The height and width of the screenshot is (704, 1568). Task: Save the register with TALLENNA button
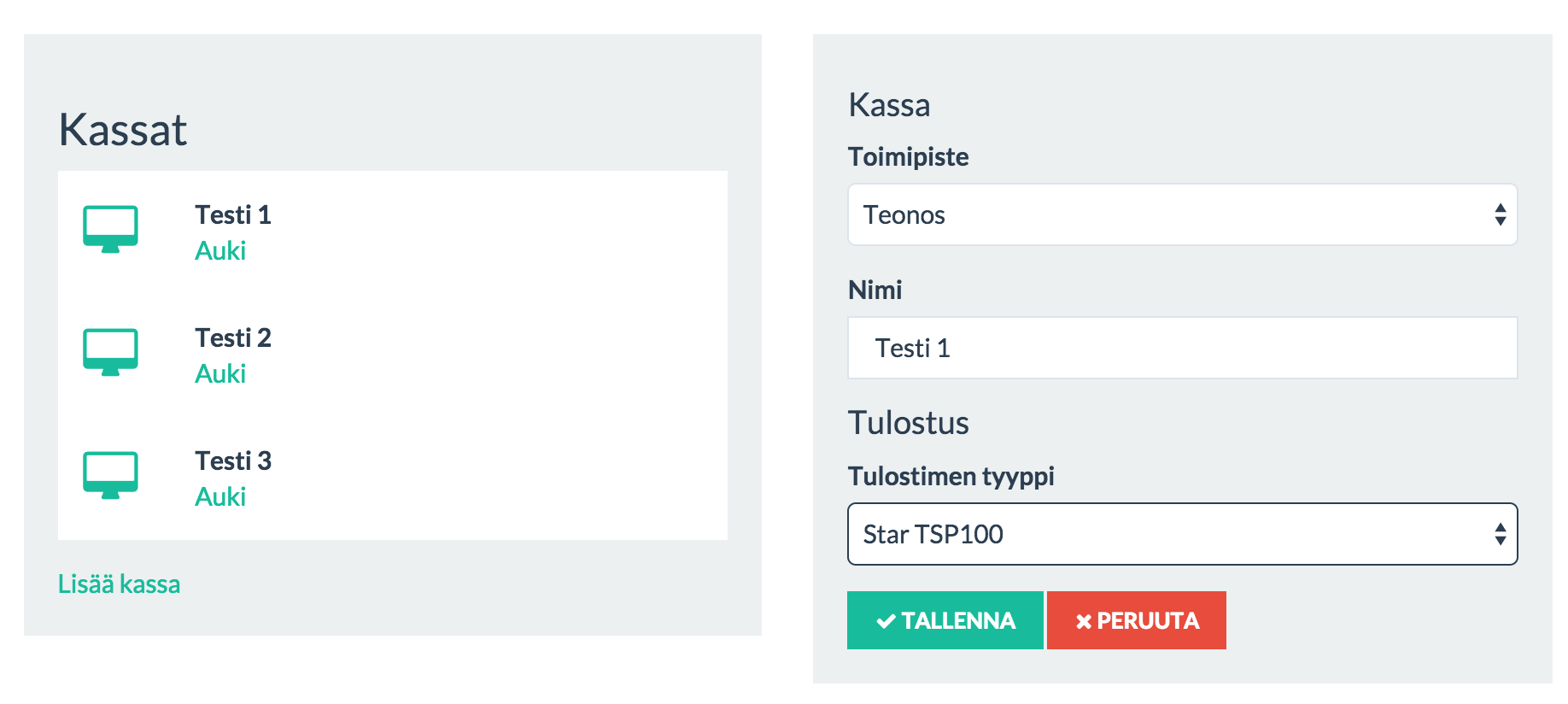pos(945,620)
